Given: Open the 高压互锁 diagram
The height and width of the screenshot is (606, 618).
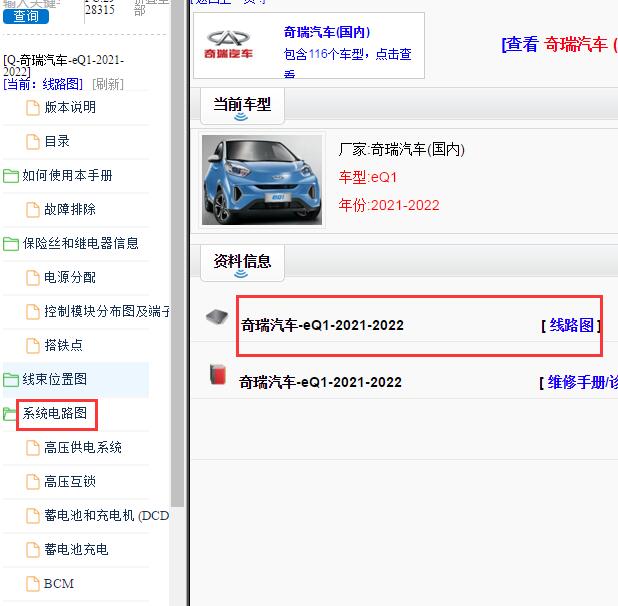Looking at the screenshot, I should [x=70, y=481].
